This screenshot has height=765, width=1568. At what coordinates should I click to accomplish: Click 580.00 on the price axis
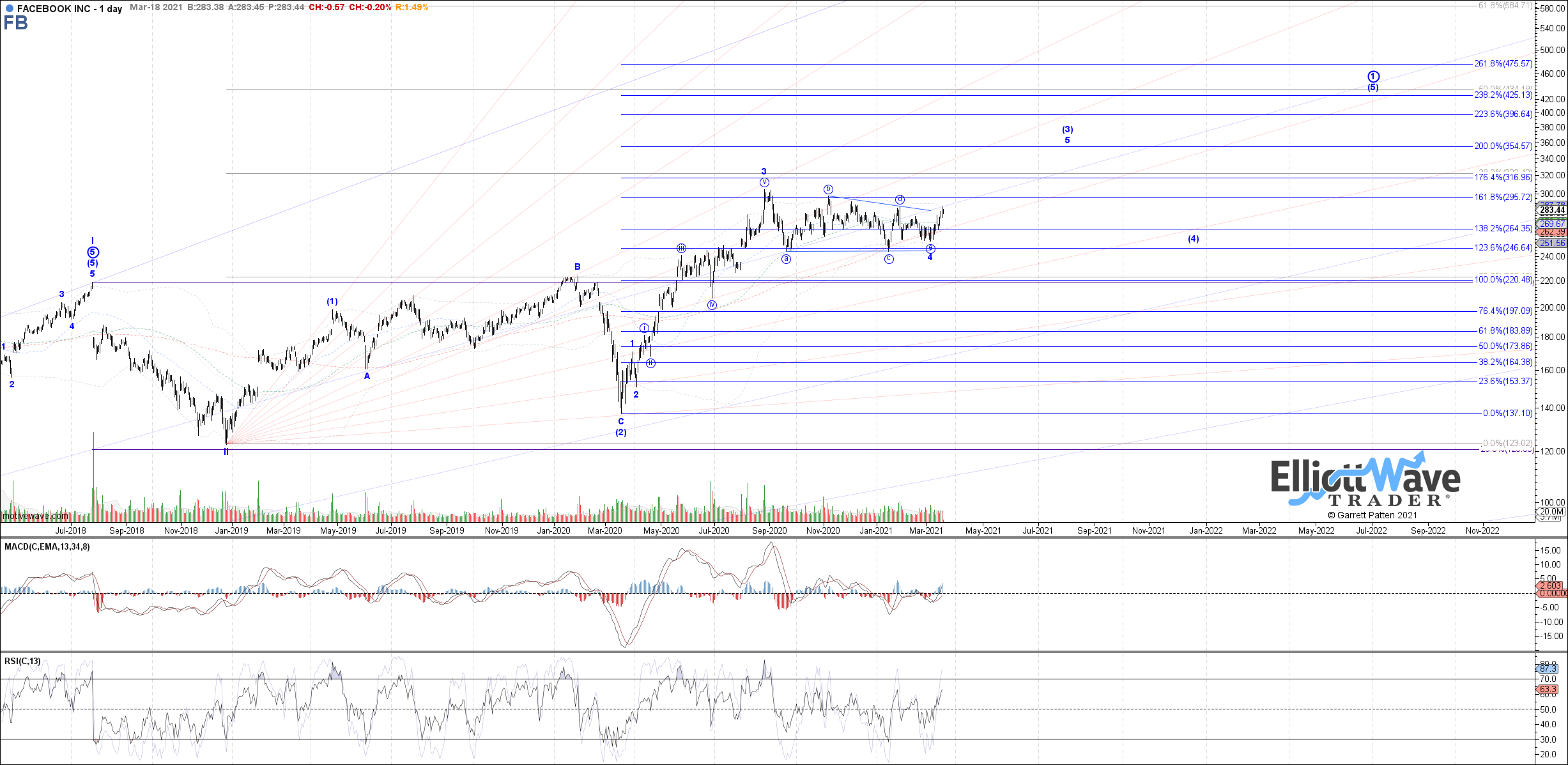[x=1554, y=9]
